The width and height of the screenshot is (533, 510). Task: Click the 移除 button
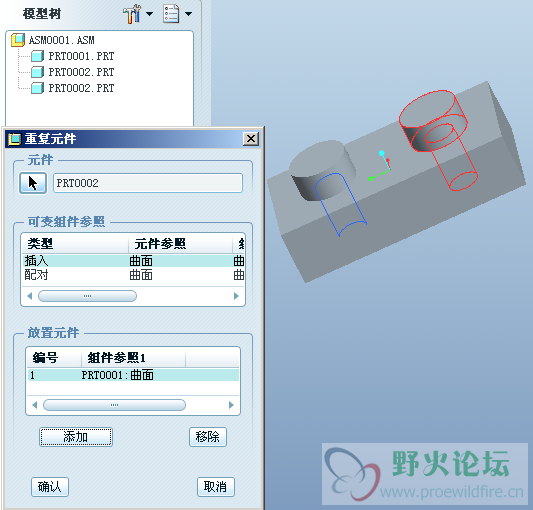(208, 437)
